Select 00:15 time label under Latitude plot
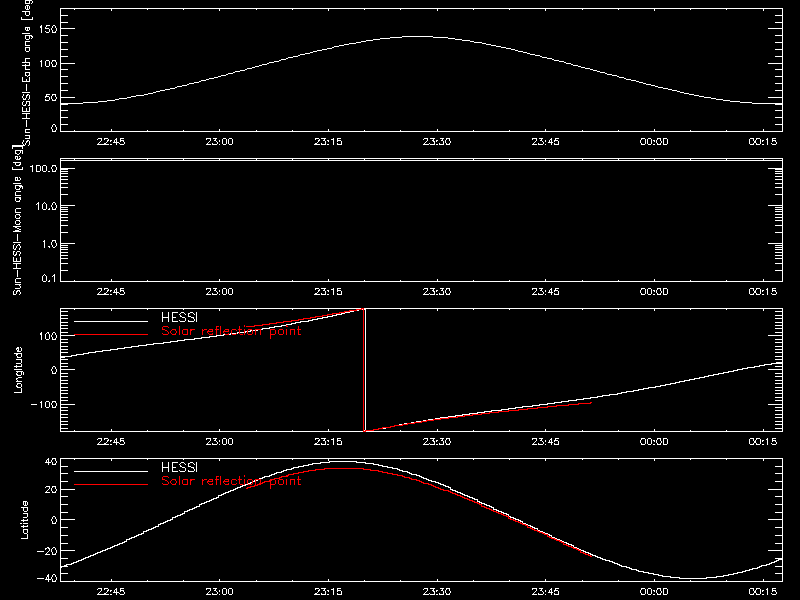Viewport: 800px width, 600px height. coord(763,592)
